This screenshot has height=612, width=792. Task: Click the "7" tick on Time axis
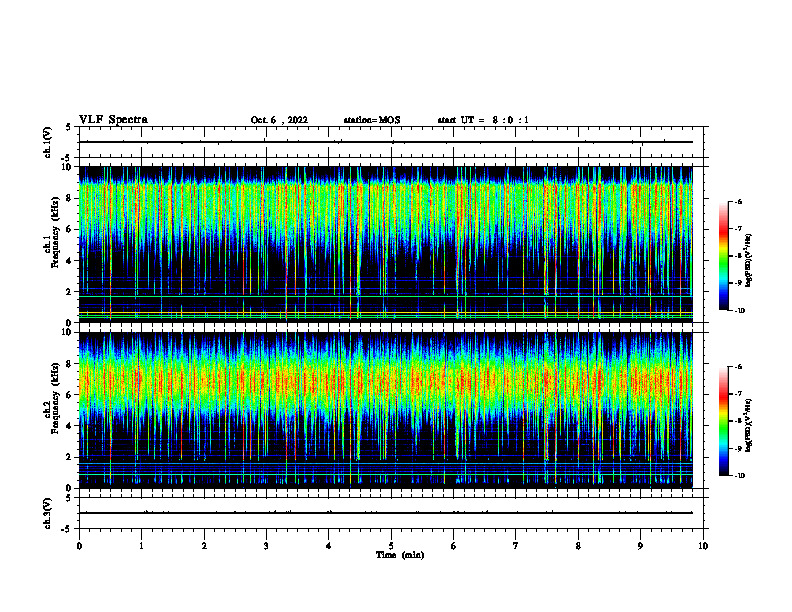pyautogui.click(x=516, y=546)
